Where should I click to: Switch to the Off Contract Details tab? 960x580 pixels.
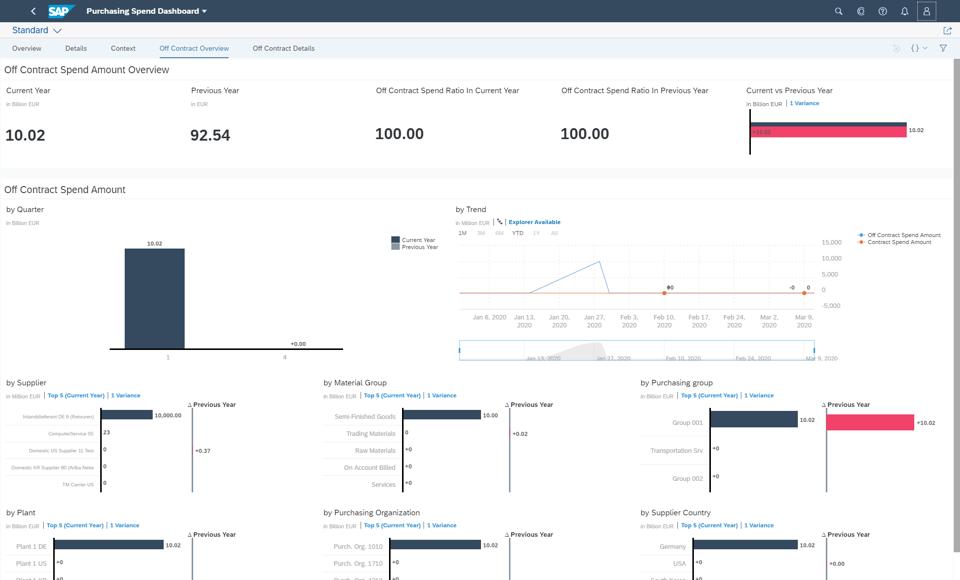[283, 48]
